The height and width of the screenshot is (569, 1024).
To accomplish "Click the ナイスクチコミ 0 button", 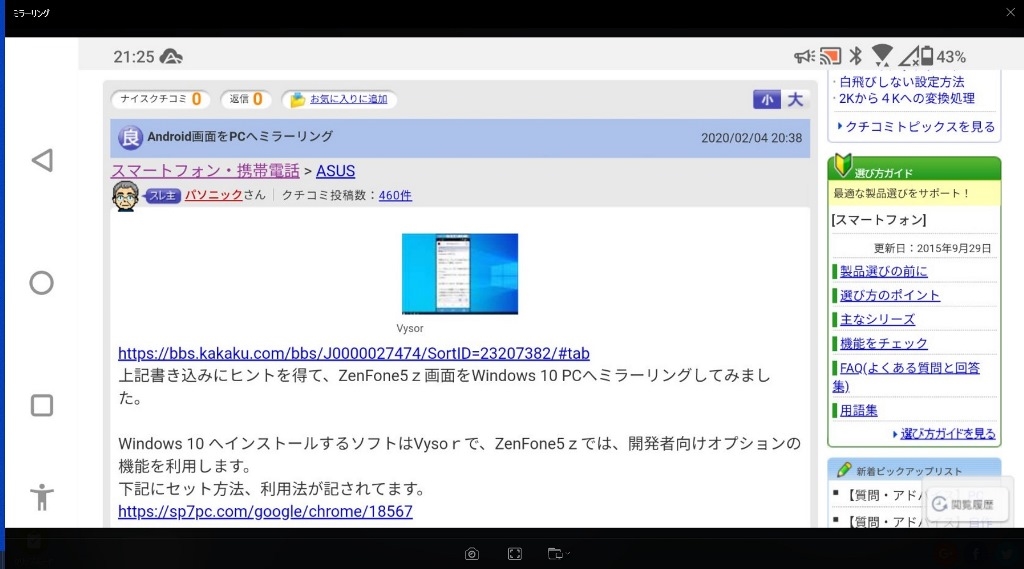I will [160, 99].
